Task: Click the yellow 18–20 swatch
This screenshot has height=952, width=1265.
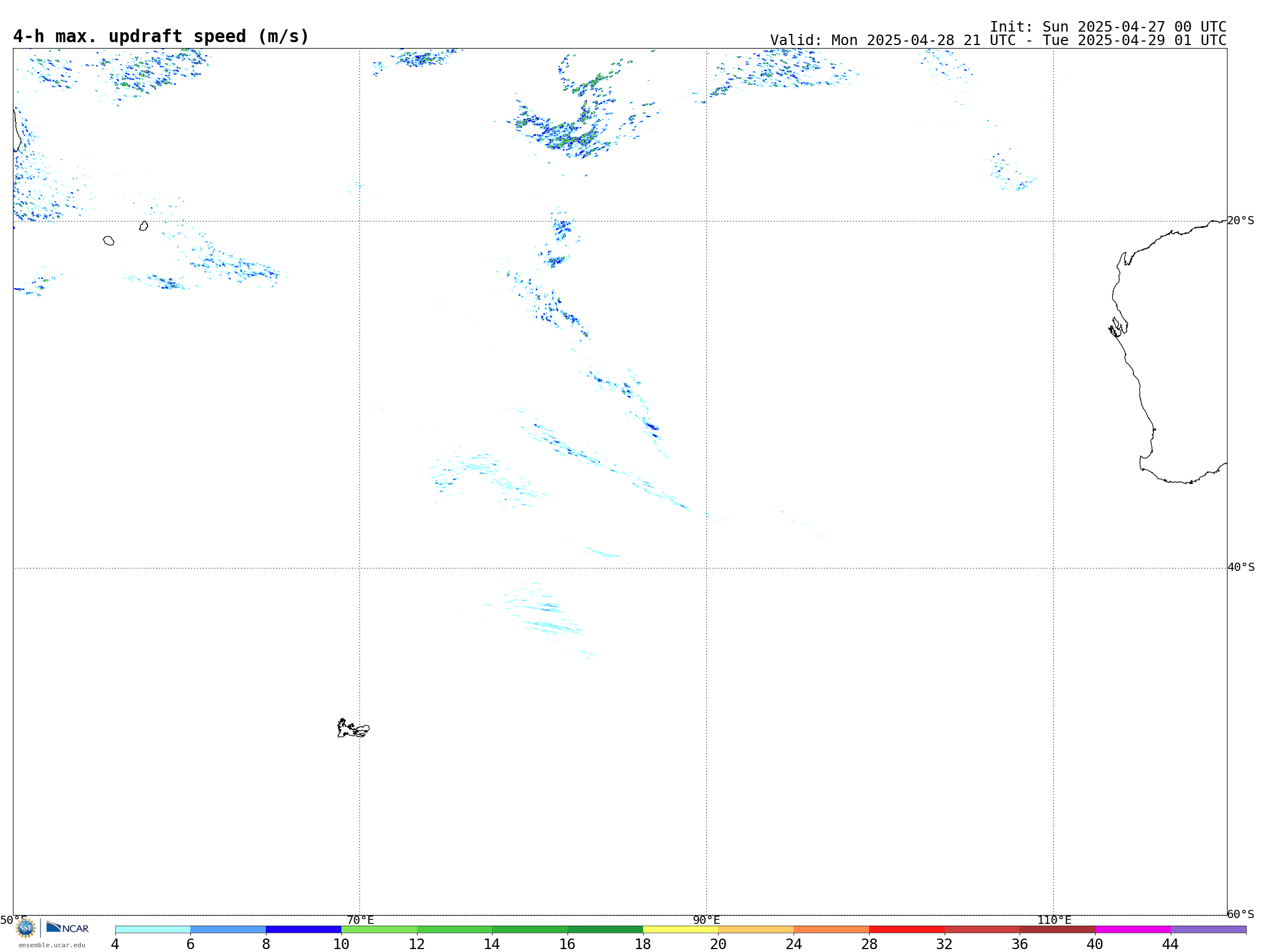Action: 681,930
